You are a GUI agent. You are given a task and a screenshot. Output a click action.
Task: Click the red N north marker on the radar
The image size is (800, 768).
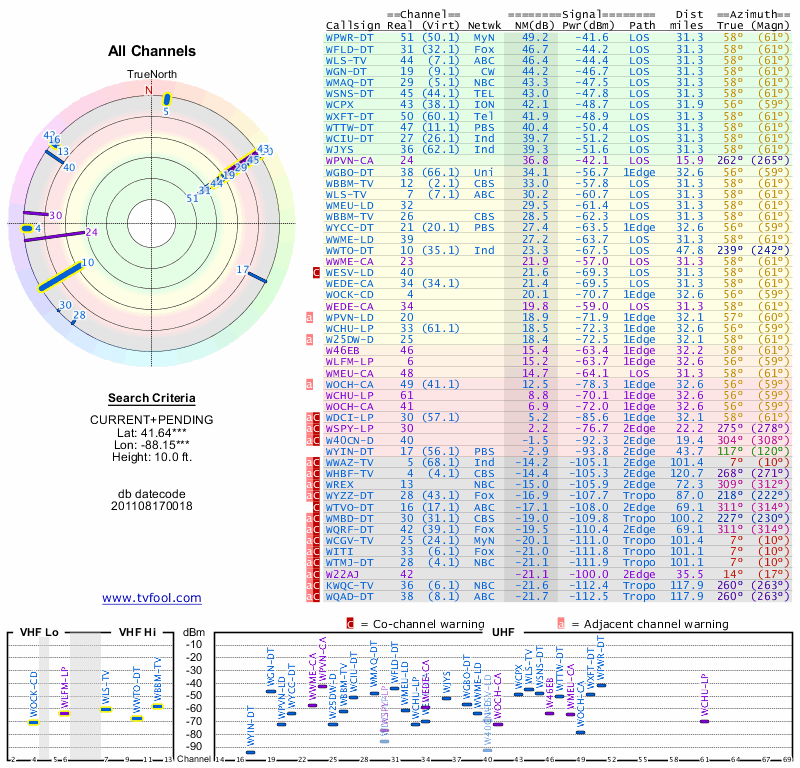pyautogui.click(x=148, y=90)
